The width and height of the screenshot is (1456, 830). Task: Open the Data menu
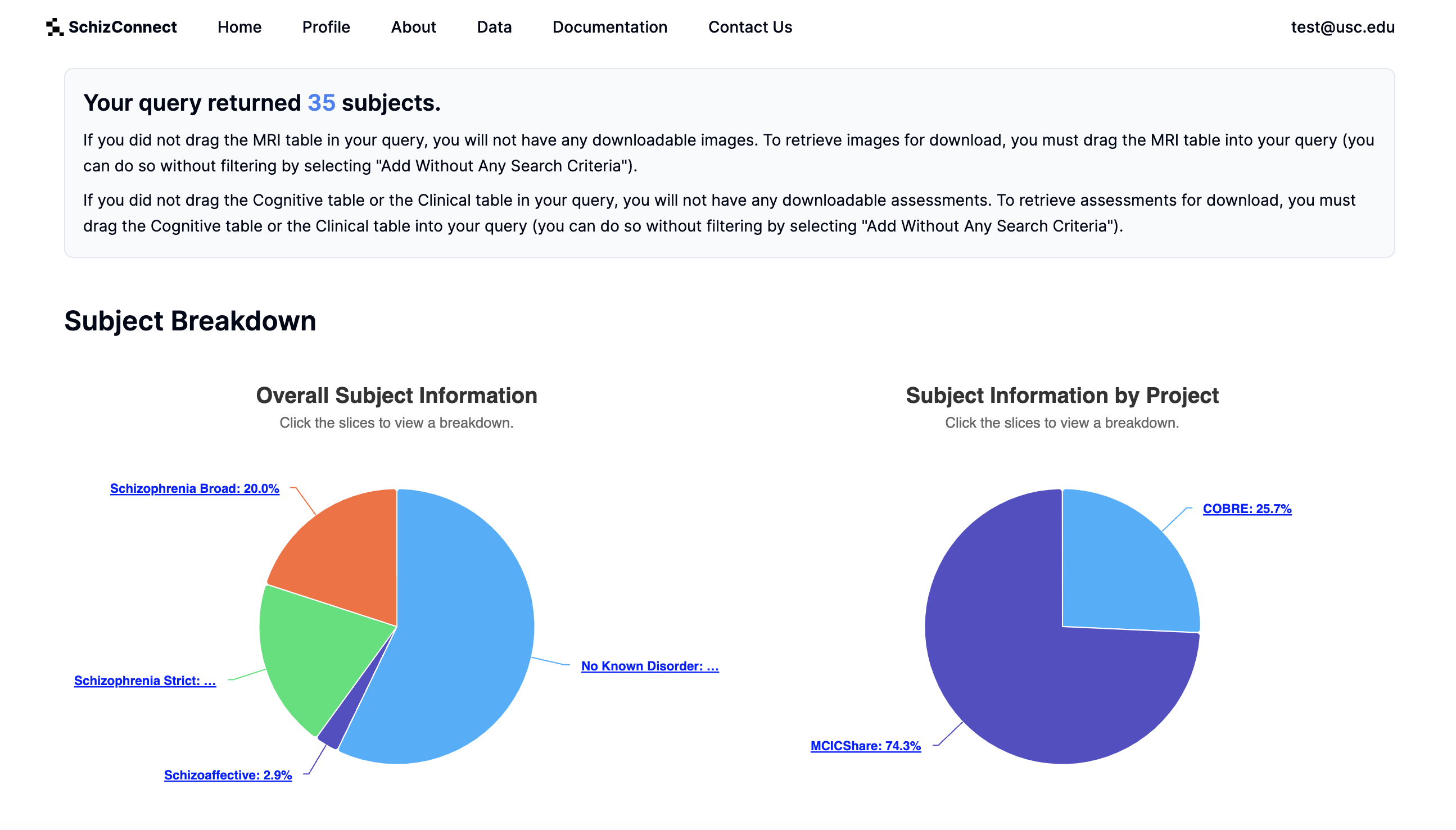(494, 27)
